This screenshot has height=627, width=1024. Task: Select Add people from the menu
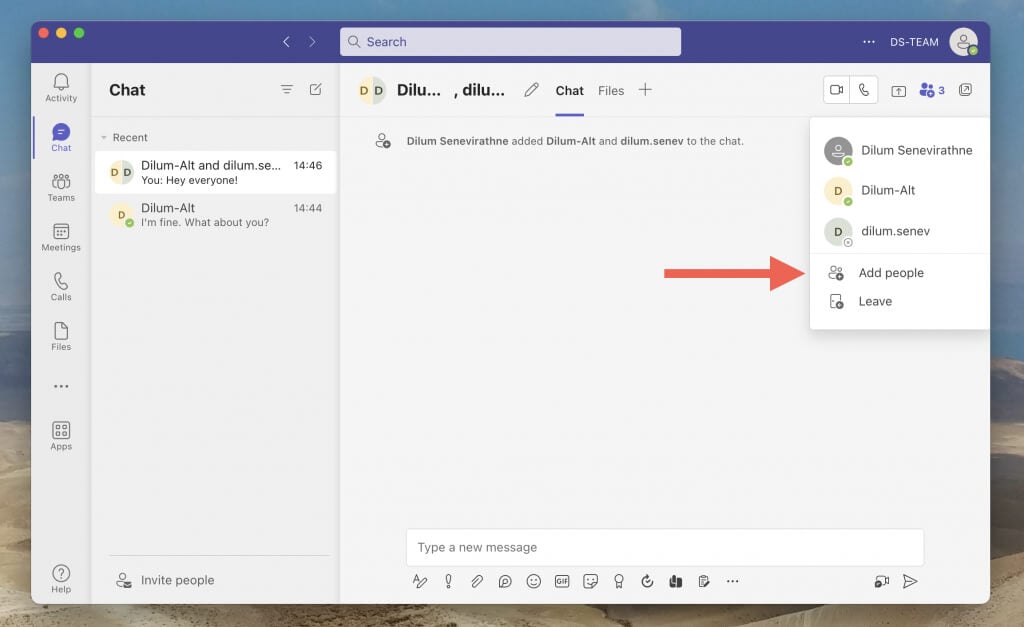tap(890, 273)
